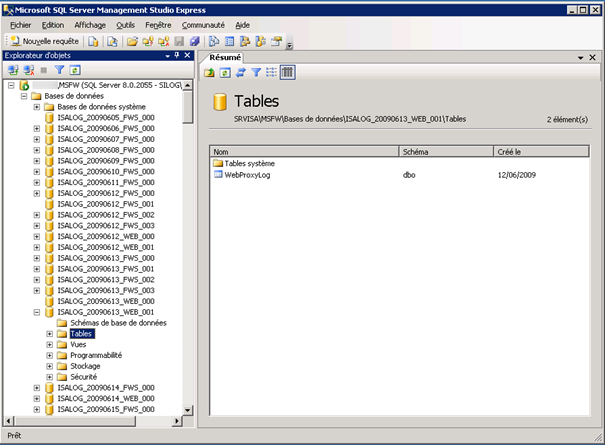Open the Explorateur d'objets window position dropdown
The width and height of the screenshot is (605, 445).
point(167,56)
